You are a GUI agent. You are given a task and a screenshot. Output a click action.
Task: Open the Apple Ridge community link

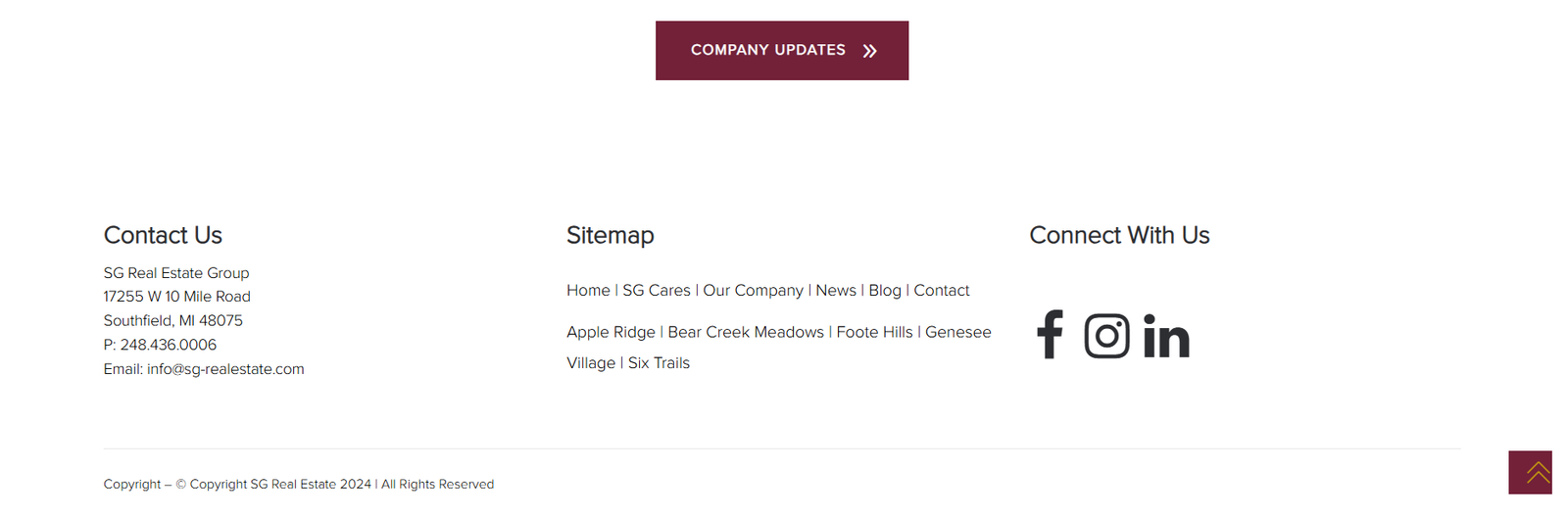tap(611, 333)
